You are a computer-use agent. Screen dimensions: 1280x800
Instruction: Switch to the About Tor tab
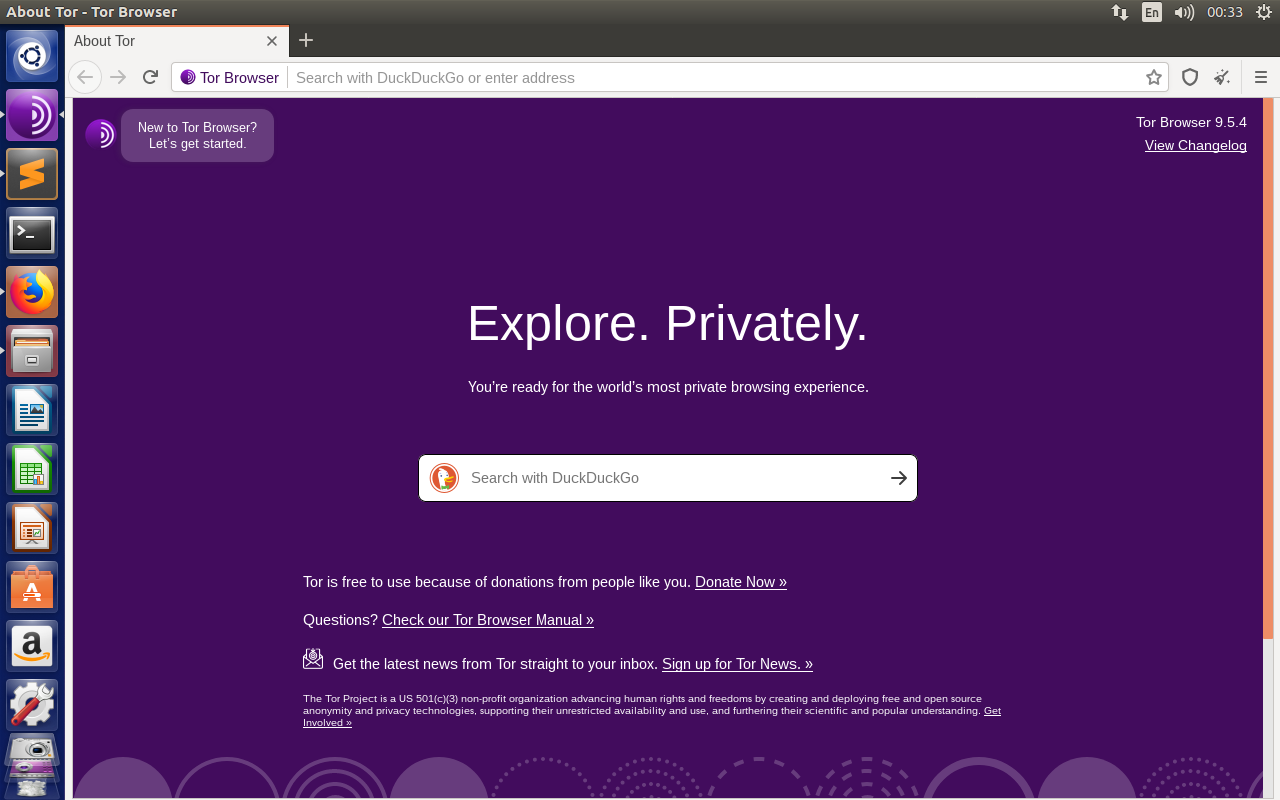tap(150, 41)
